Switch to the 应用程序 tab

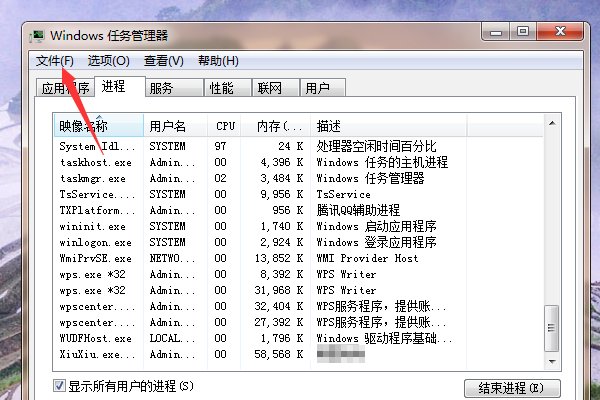click(65, 88)
